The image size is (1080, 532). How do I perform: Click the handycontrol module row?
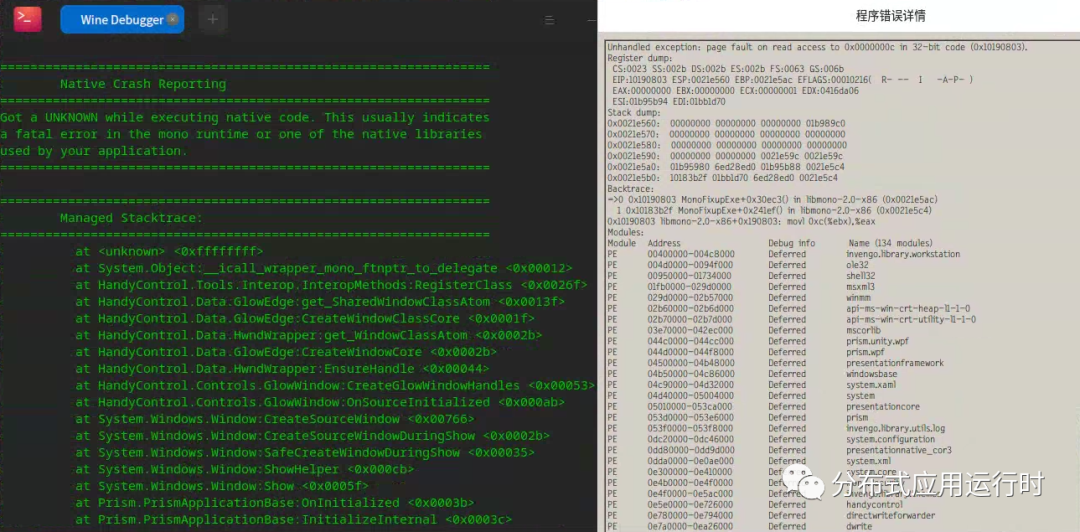point(753,504)
